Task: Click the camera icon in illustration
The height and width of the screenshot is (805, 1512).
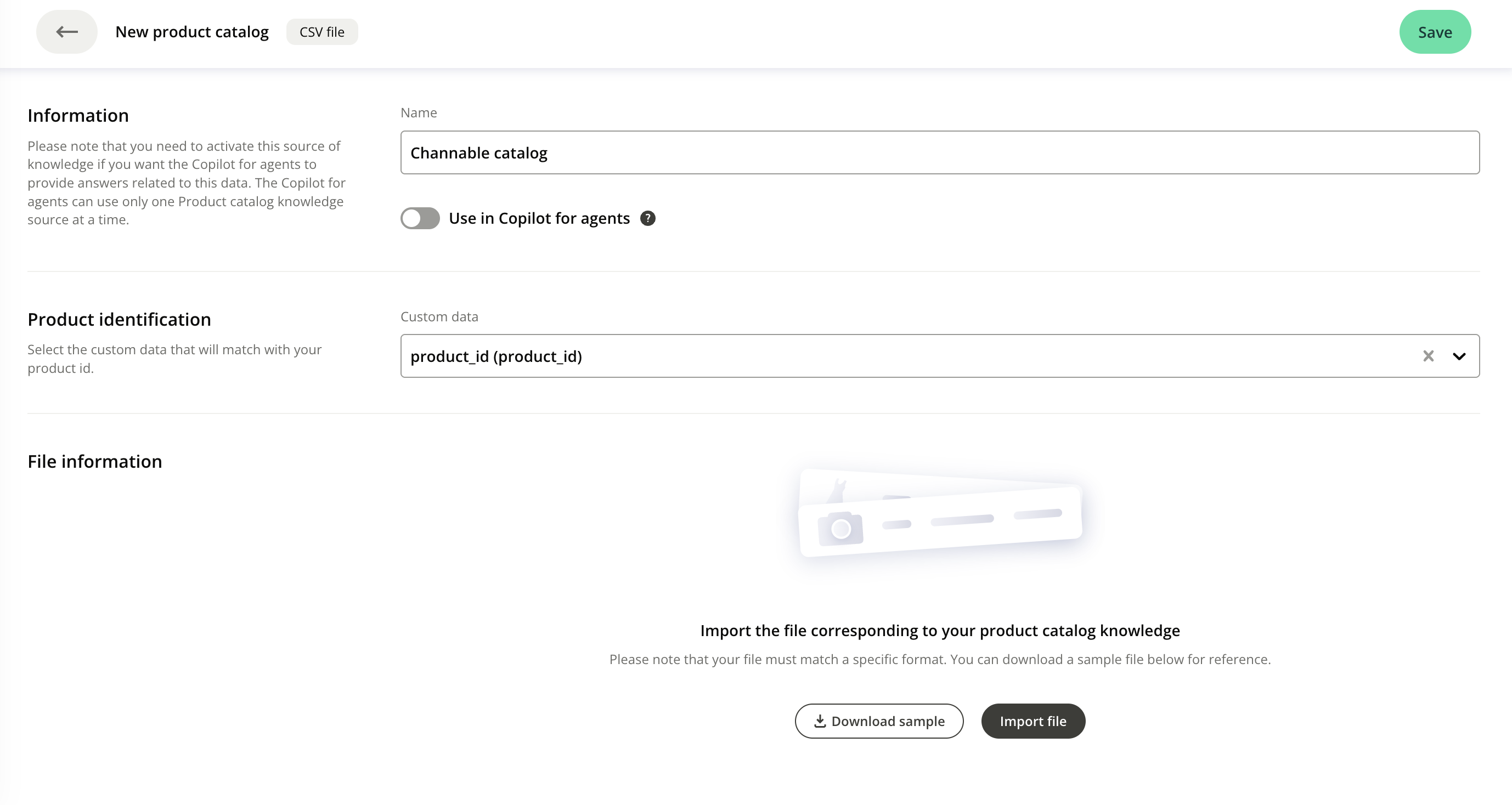Action: [x=840, y=528]
